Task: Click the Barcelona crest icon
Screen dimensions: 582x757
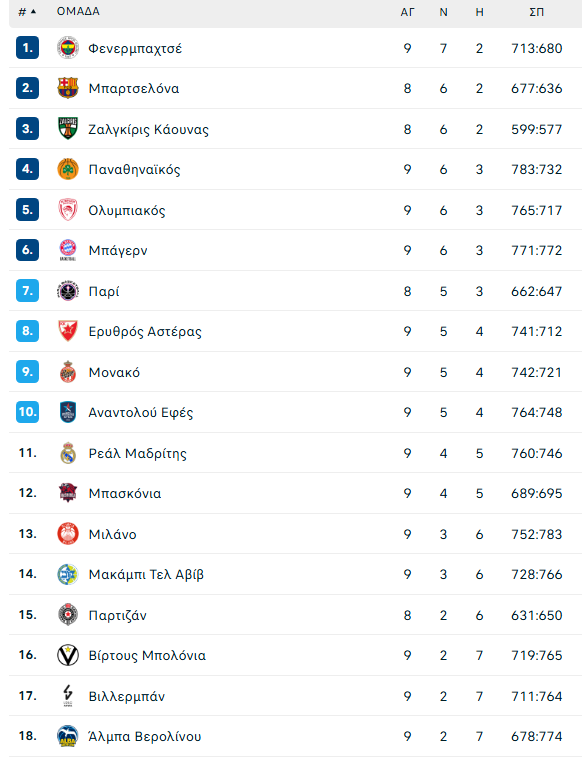Action: [68, 88]
